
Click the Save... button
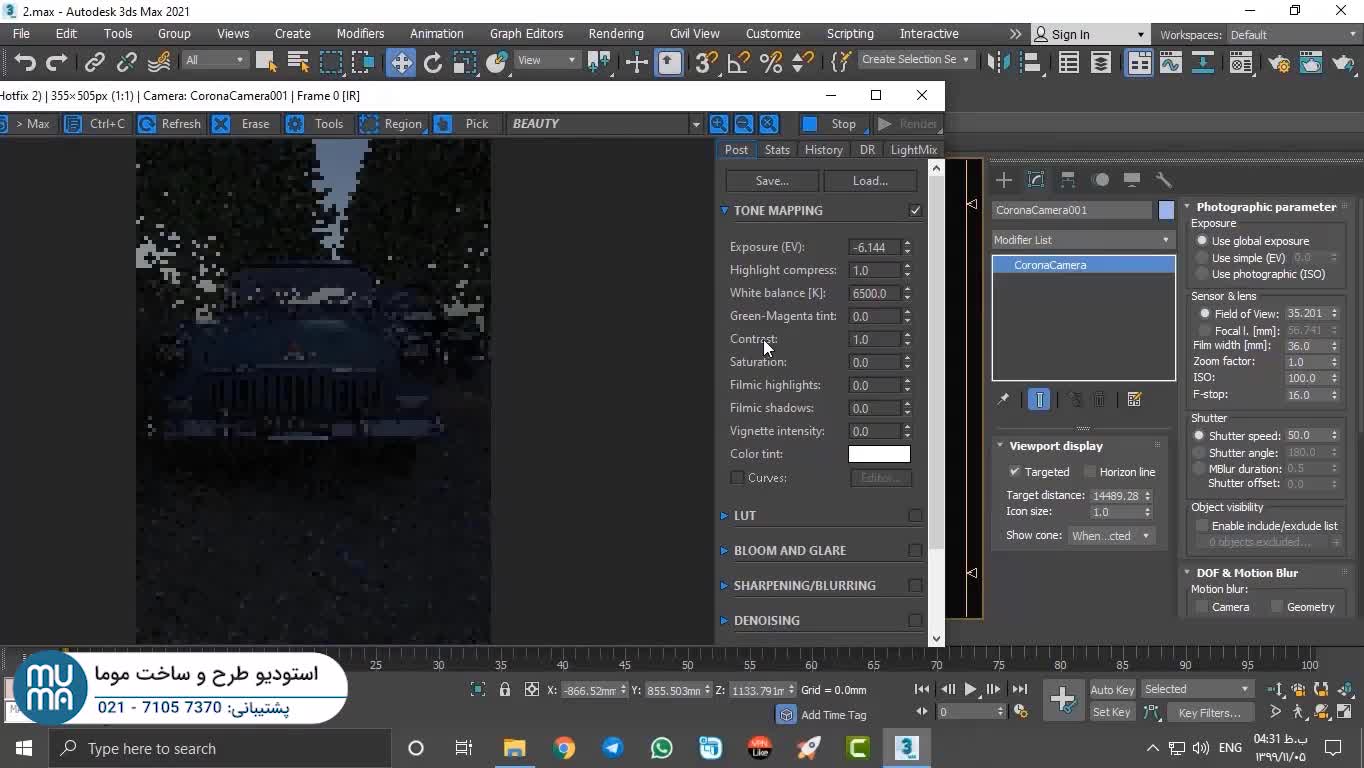[x=772, y=181]
